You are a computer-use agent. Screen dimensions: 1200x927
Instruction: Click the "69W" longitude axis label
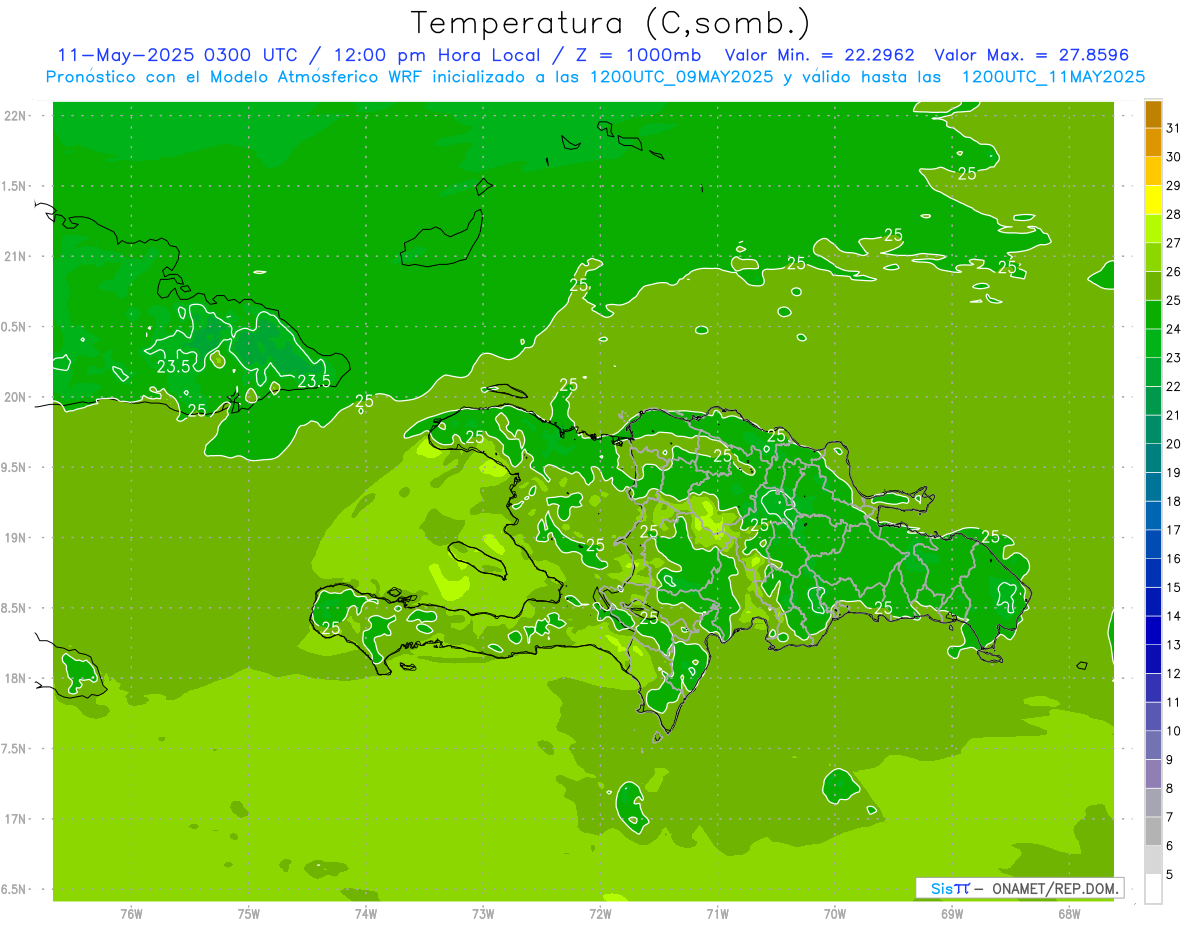952,913
